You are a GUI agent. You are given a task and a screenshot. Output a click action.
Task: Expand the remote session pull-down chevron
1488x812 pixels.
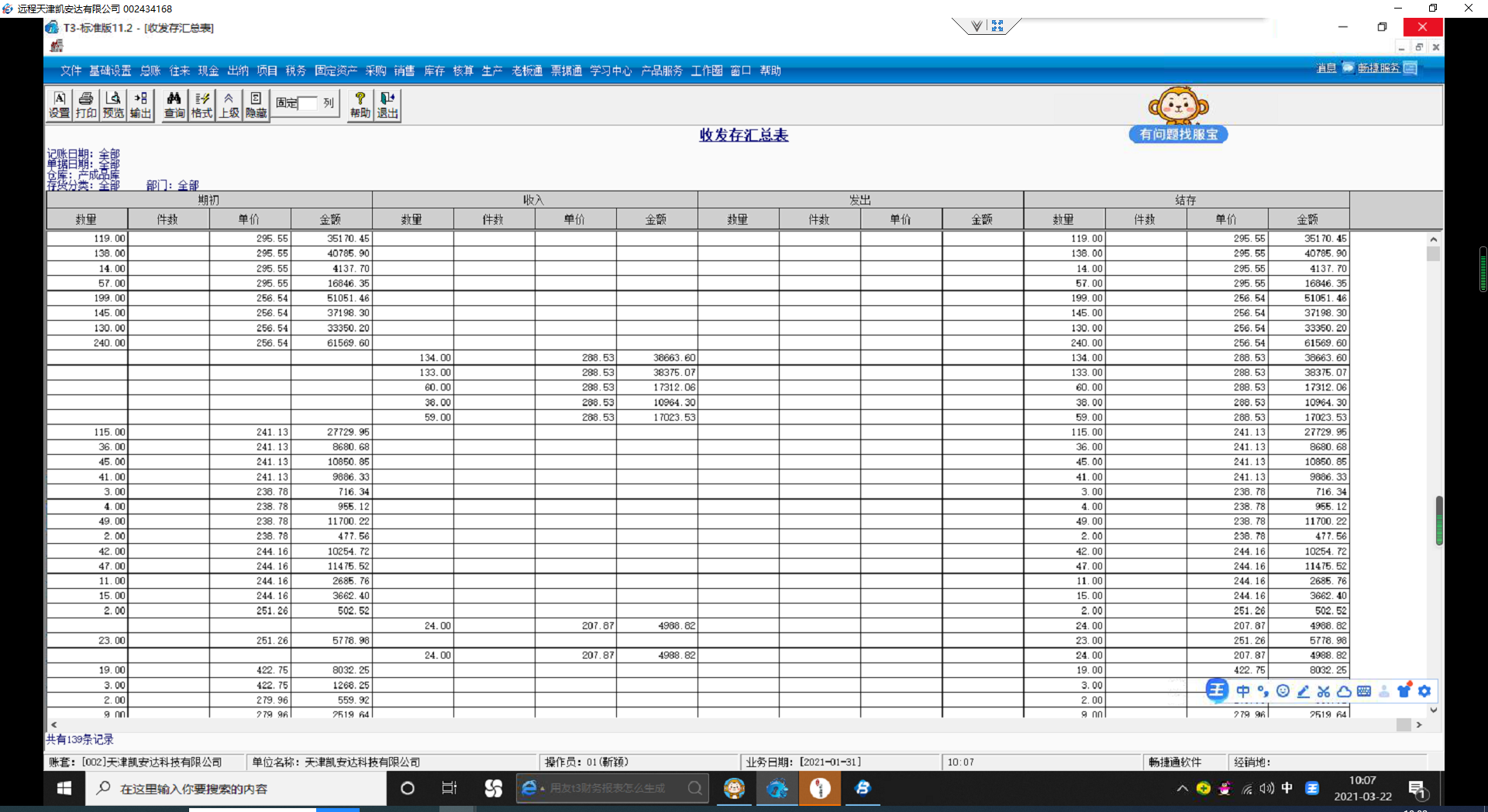pyautogui.click(x=976, y=26)
